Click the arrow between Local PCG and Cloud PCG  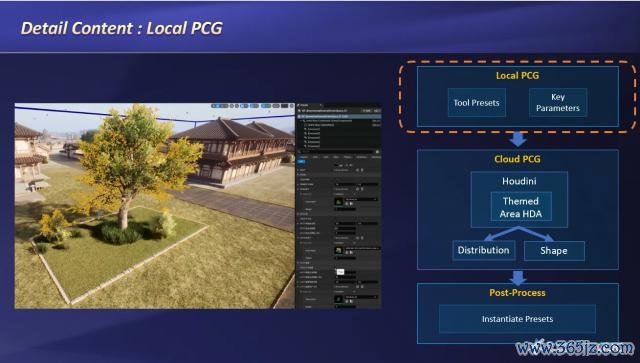(518, 140)
